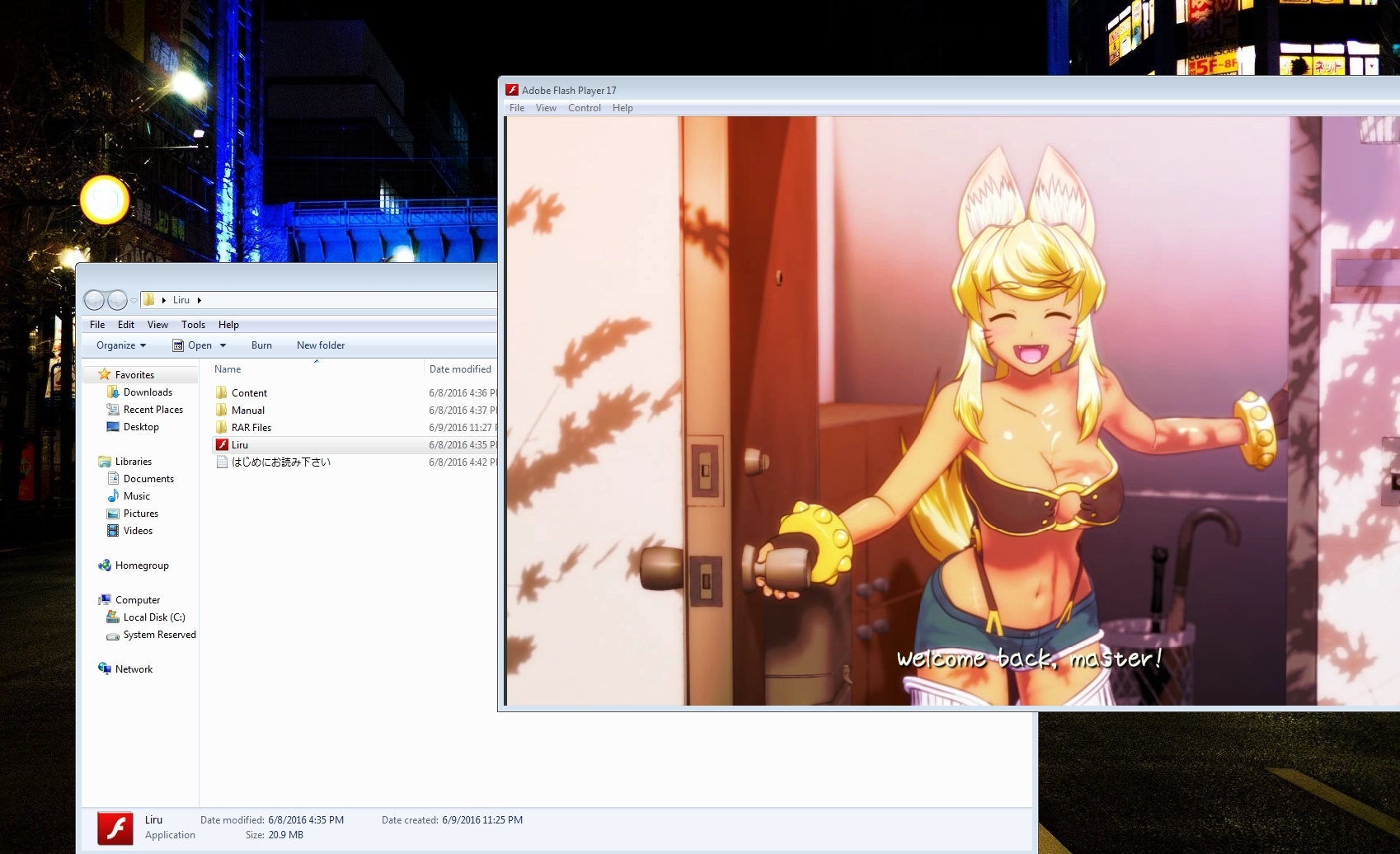This screenshot has width=1400, height=854.
Task: Click the Liru Flash application file icon
Action: (222, 444)
